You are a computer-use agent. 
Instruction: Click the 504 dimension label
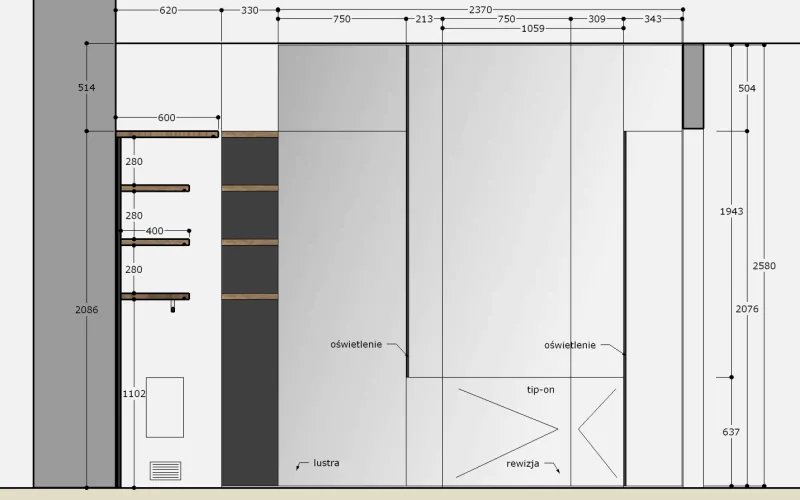[747, 88]
